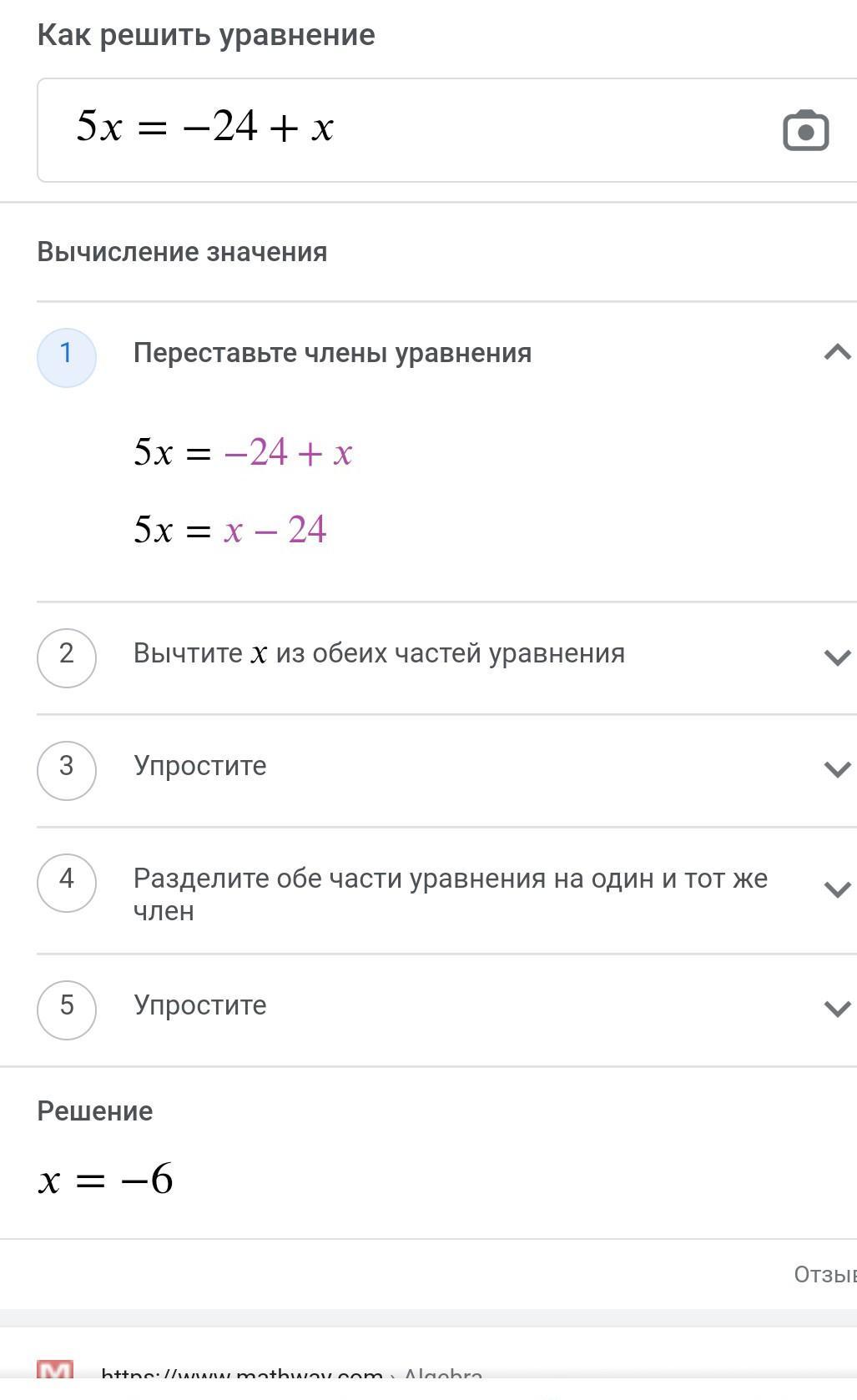Screen dimensions: 857x1400
Task: Open the 'Отзыв' feedback link
Action: click(824, 1274)
